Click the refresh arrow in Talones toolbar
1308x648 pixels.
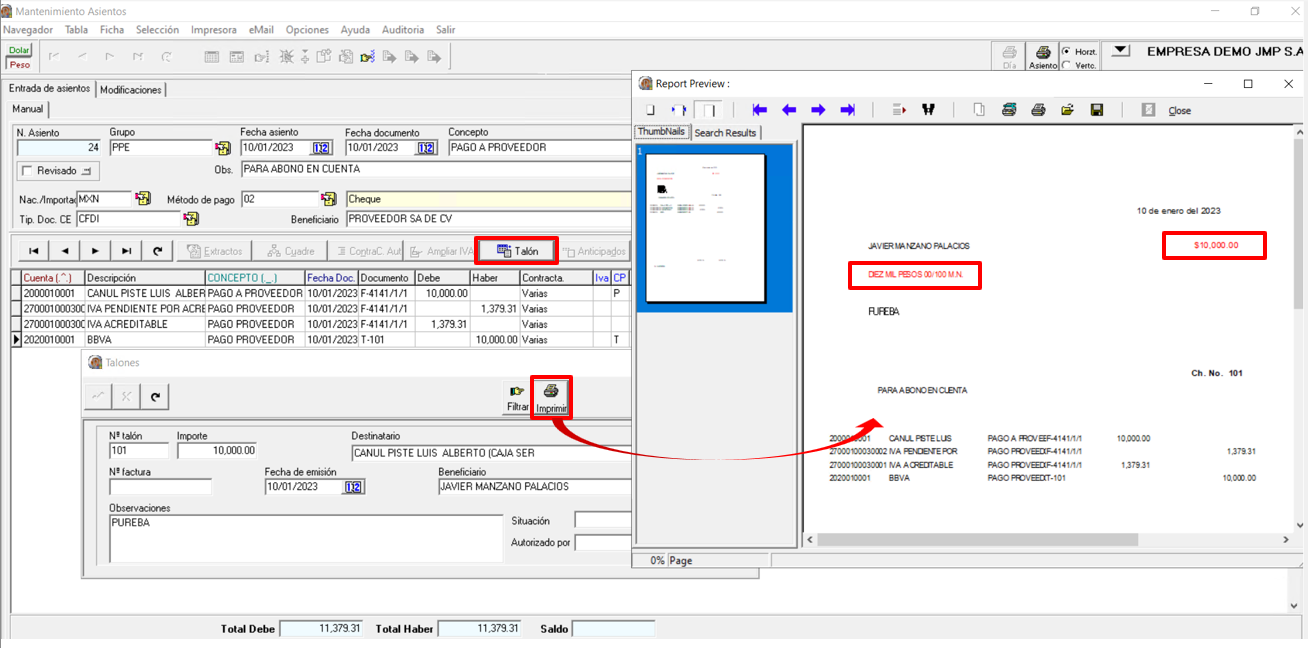[156, 397]
